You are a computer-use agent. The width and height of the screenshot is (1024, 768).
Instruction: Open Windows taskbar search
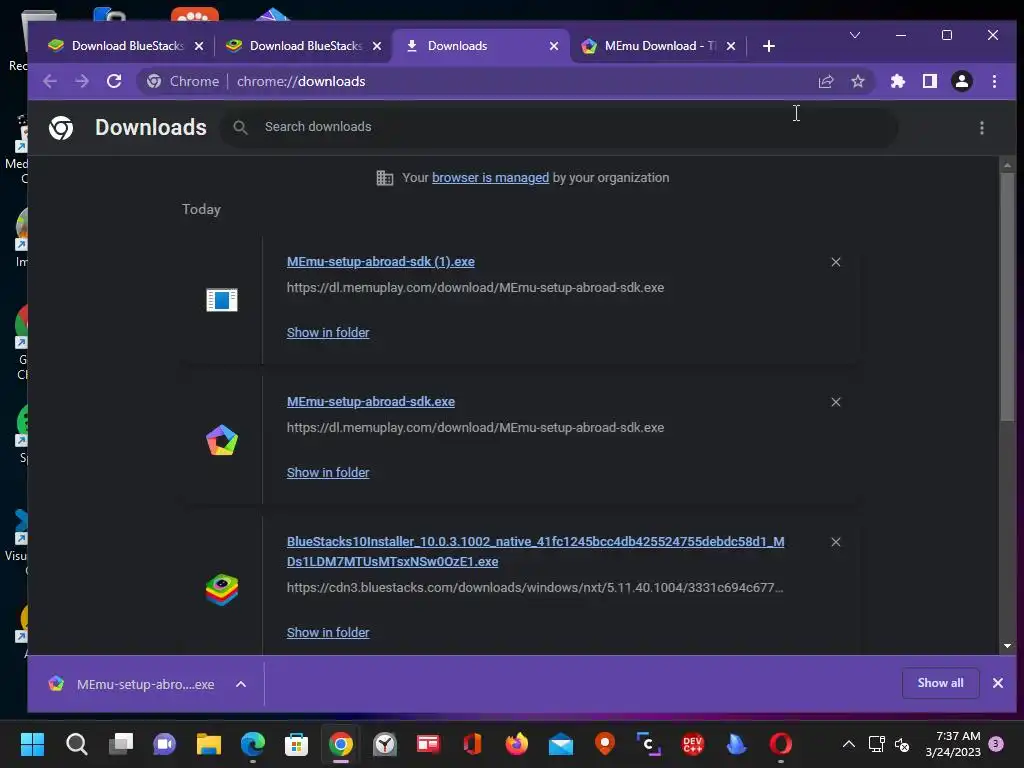coord(76,744)
